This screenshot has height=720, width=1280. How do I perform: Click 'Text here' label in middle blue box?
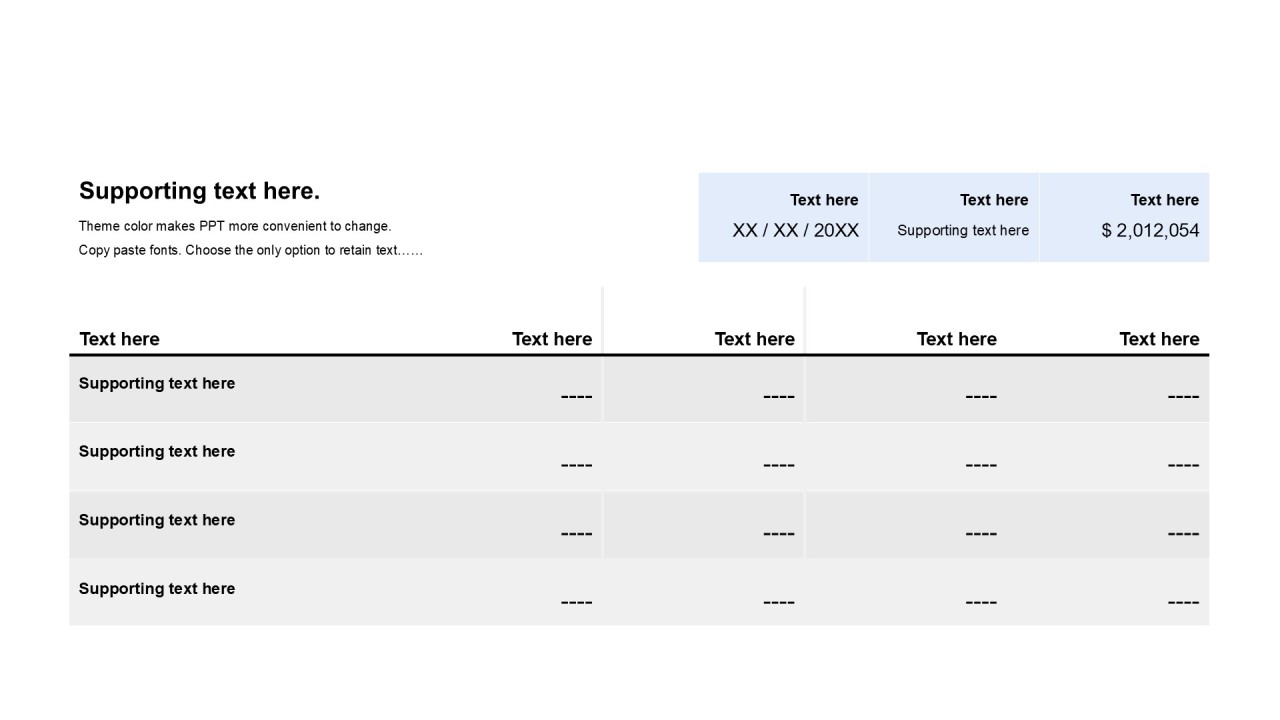coord(993,200)
